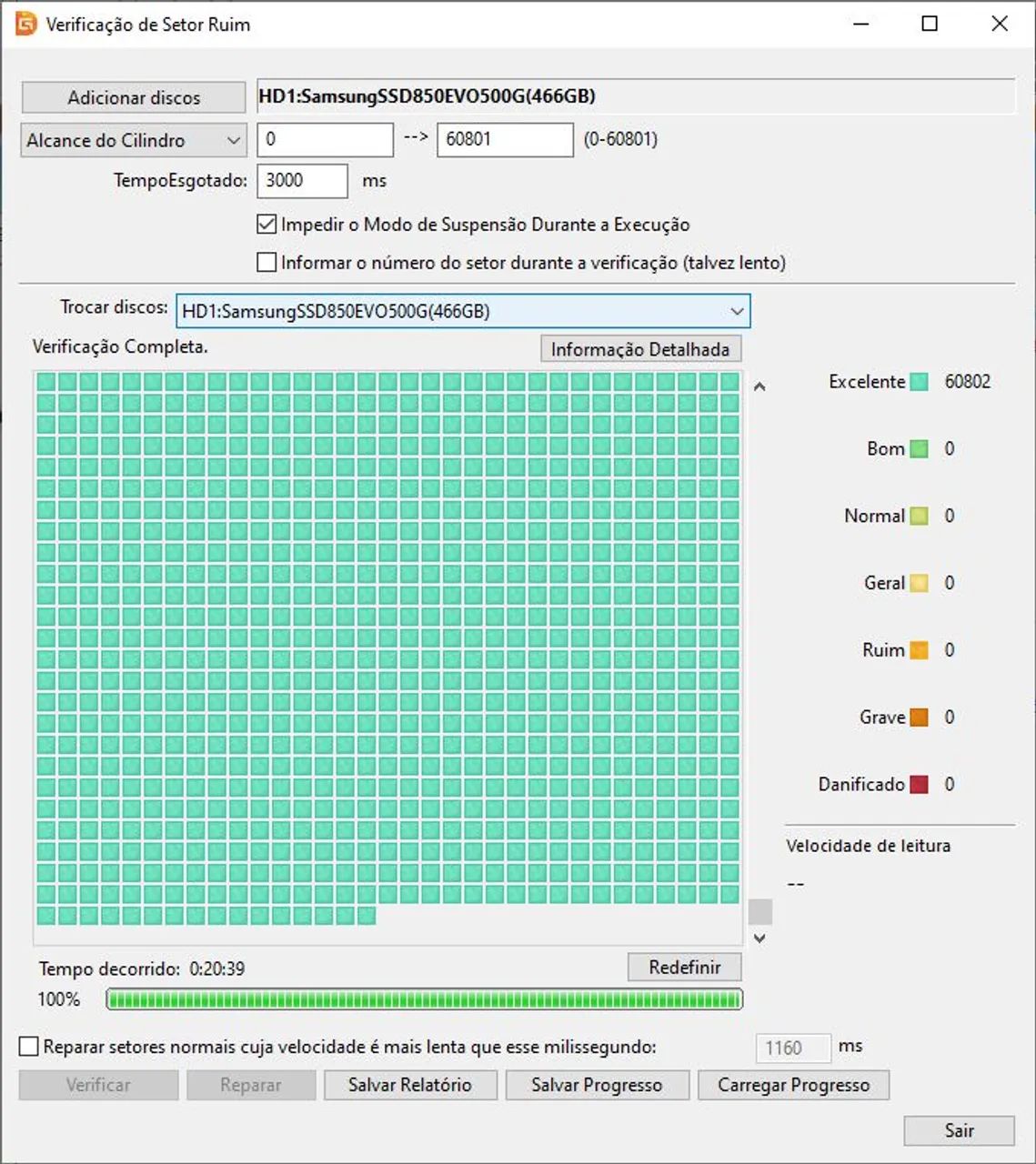Click the Excelente count 60802
Image resolution: width=1036 pixels, height=1164 pixels.
(968, 382)
